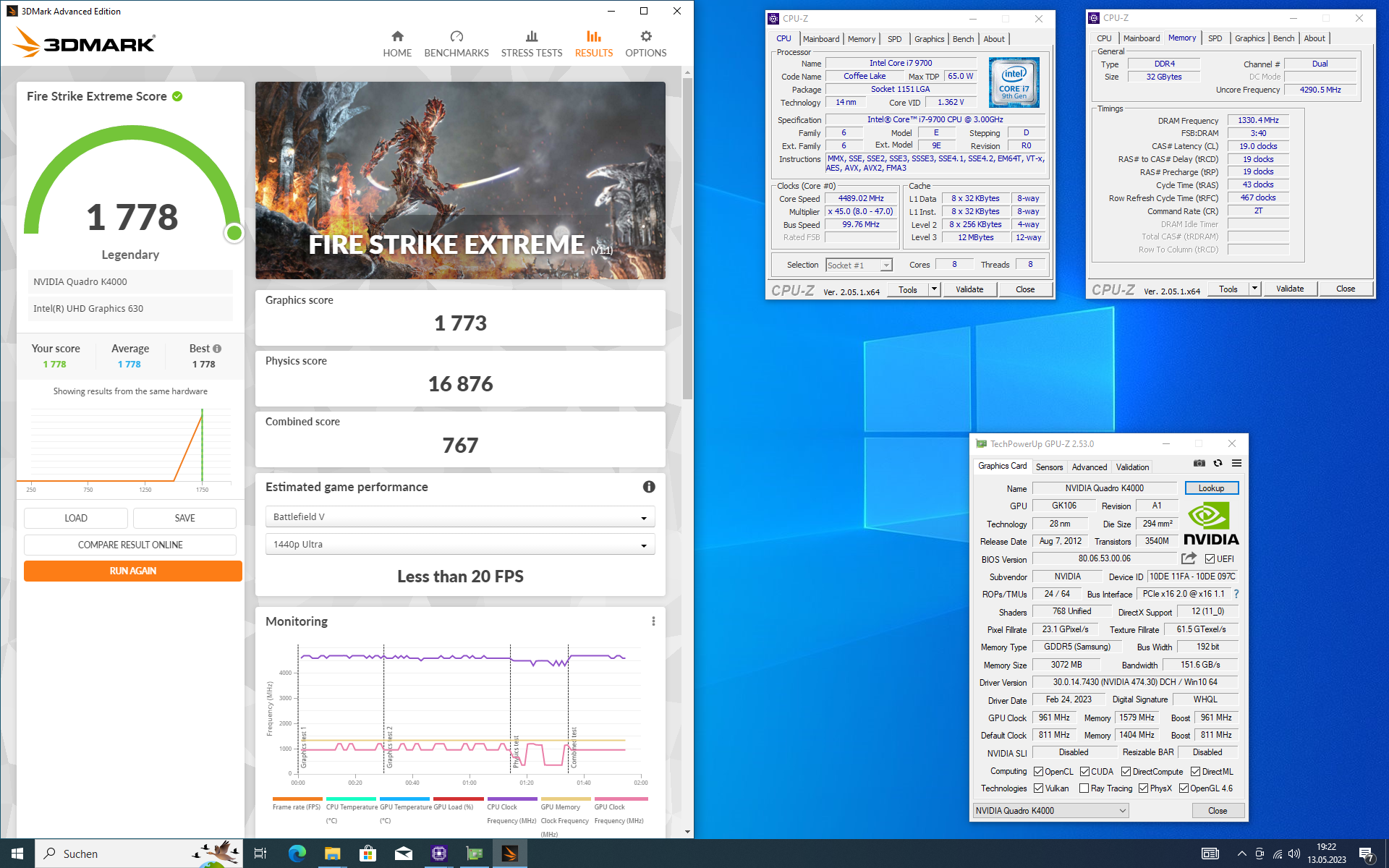Toggle the UEFI checkbox in GPU-Z
Image resolution: width=1389 pixels, height=868 pixels.
1210,559
